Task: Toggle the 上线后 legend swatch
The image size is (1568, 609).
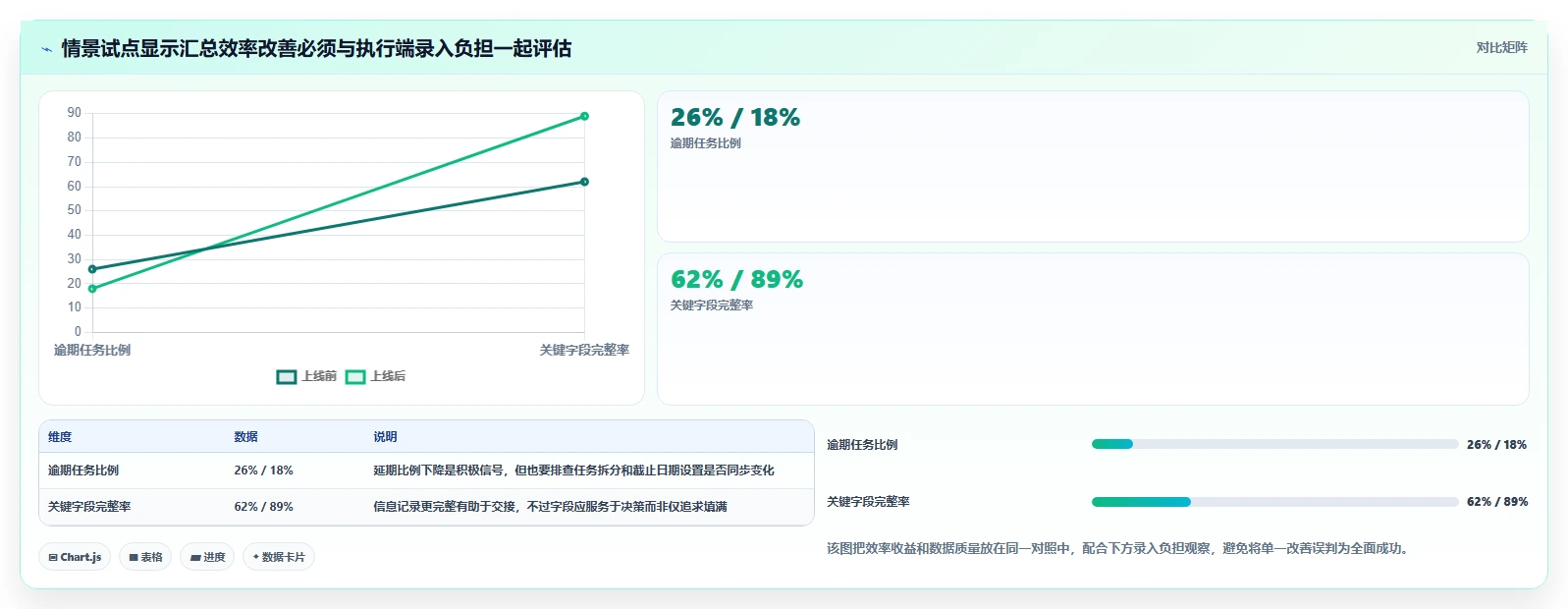Action: click(355, 377)
